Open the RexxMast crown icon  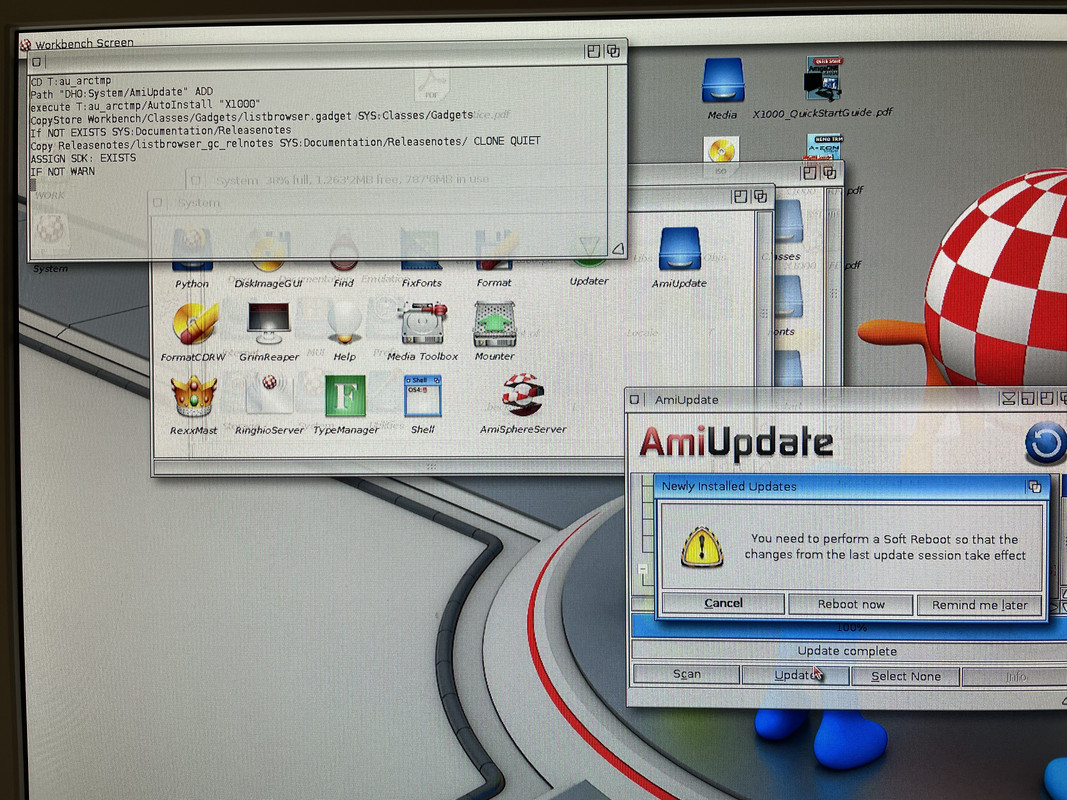coord(194,396)
